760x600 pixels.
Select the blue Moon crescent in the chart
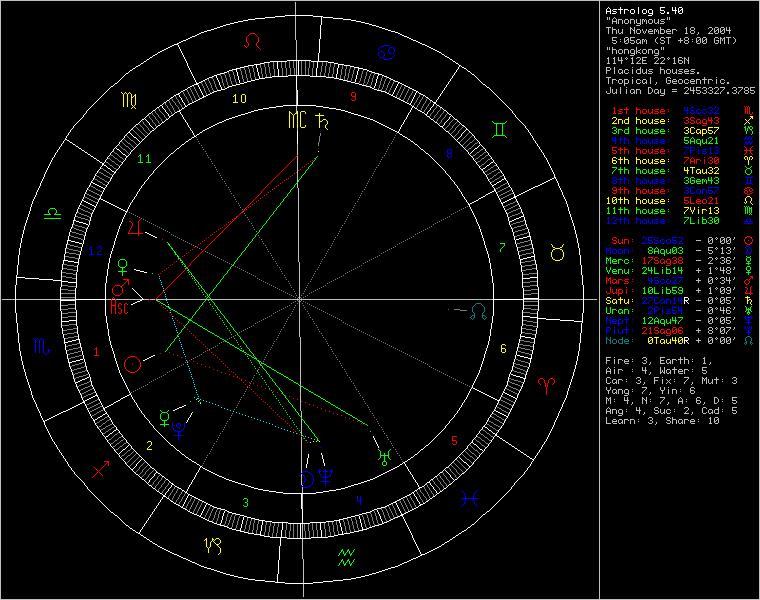[307, 479]
